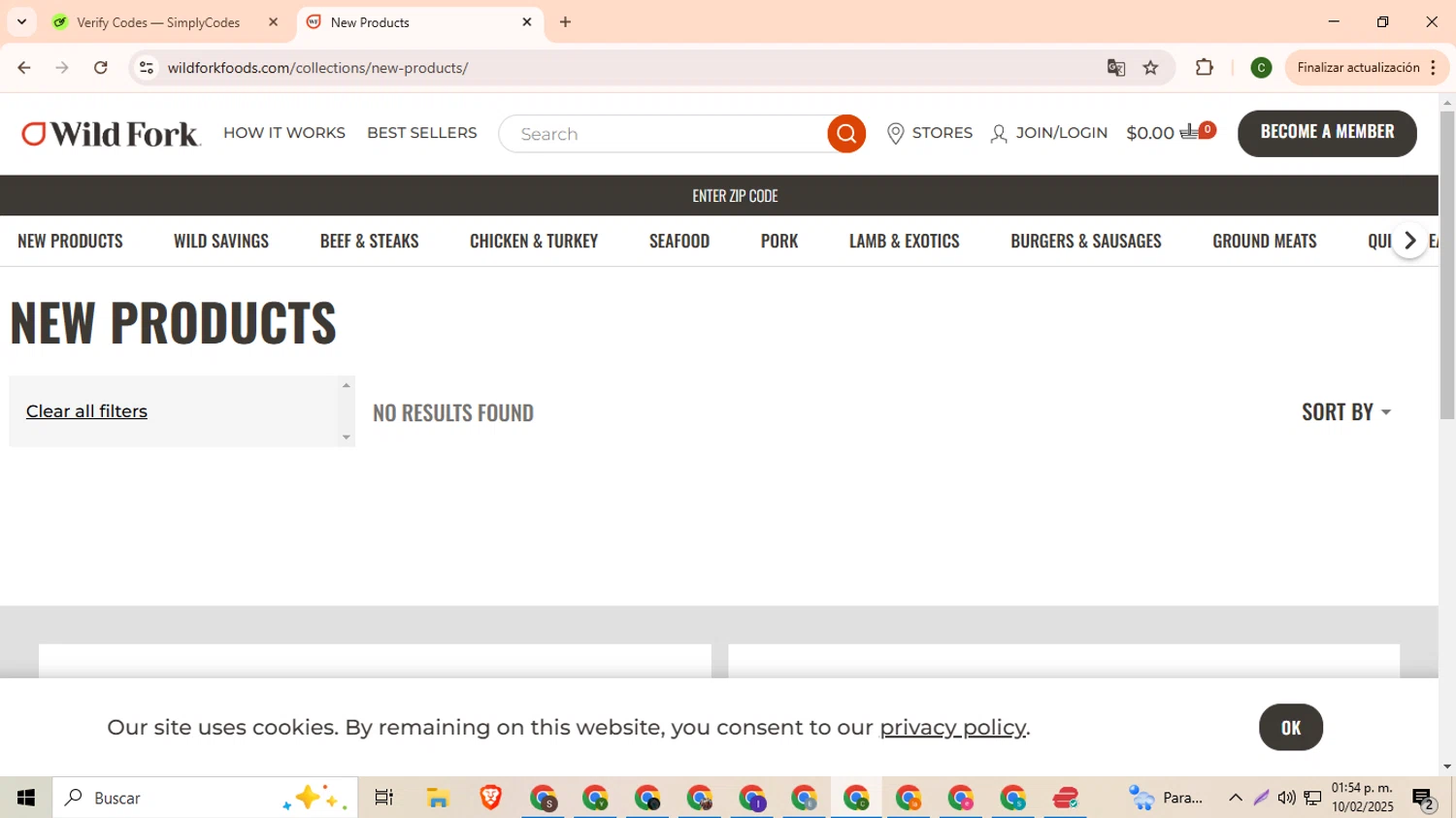
Task: Click Become a Member button
Action: click(x=1327, y=133)
